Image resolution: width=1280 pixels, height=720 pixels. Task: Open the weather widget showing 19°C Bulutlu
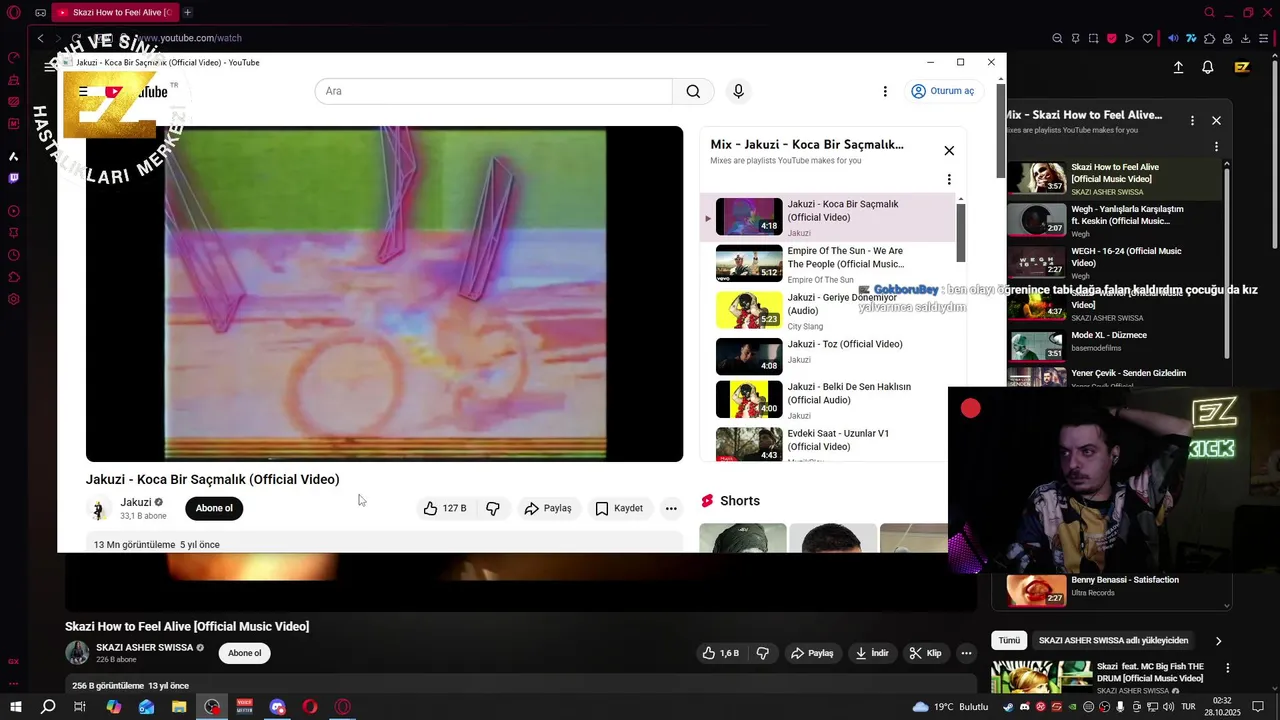(951, 707)
